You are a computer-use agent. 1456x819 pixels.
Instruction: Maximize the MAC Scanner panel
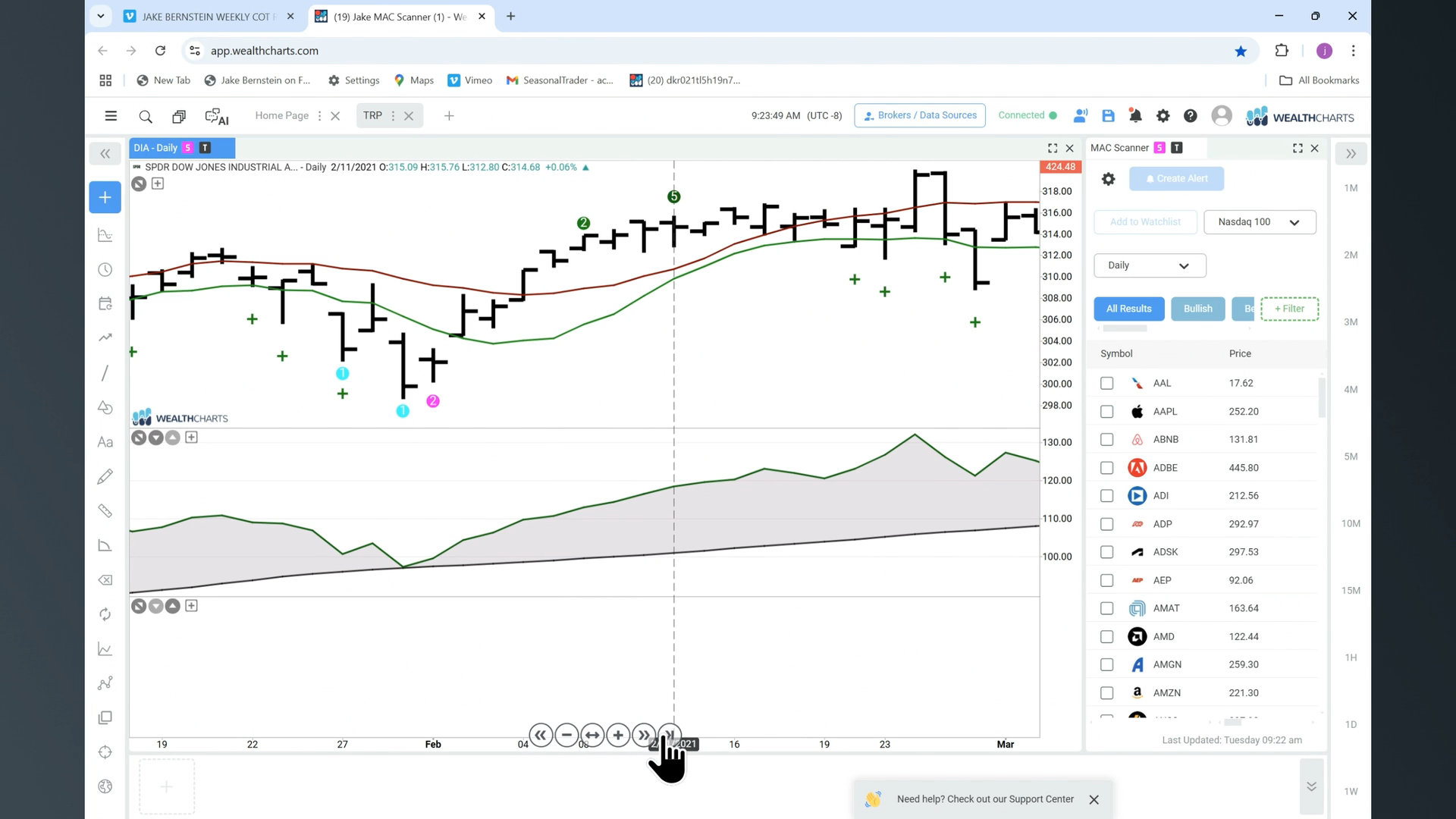[x=1298, y=148]
